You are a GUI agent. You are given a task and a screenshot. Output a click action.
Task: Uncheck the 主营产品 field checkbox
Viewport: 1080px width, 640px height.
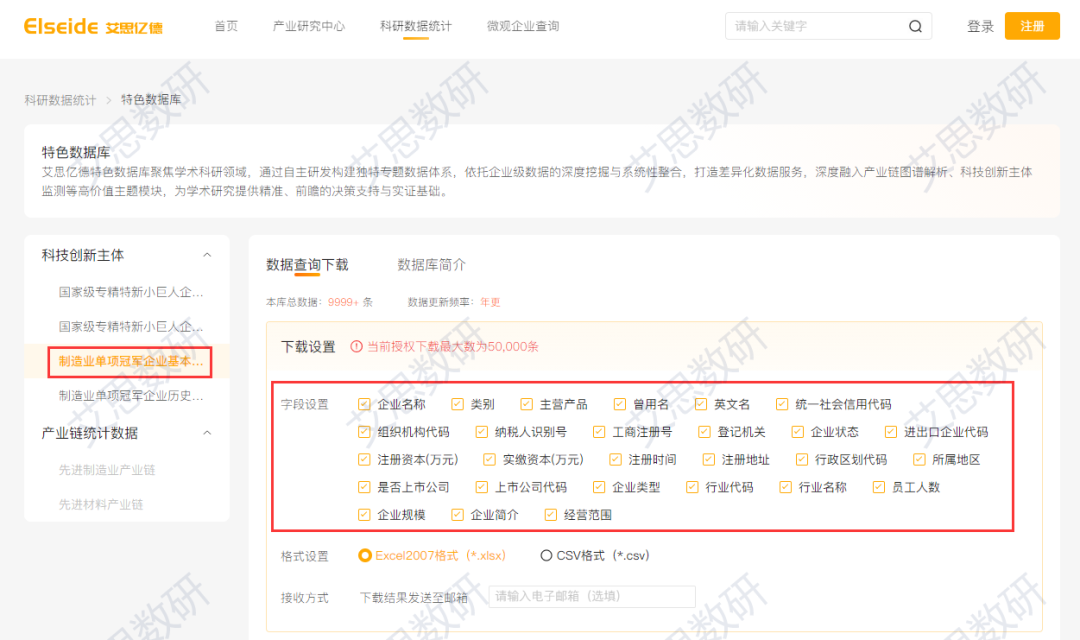coord(527,404)
